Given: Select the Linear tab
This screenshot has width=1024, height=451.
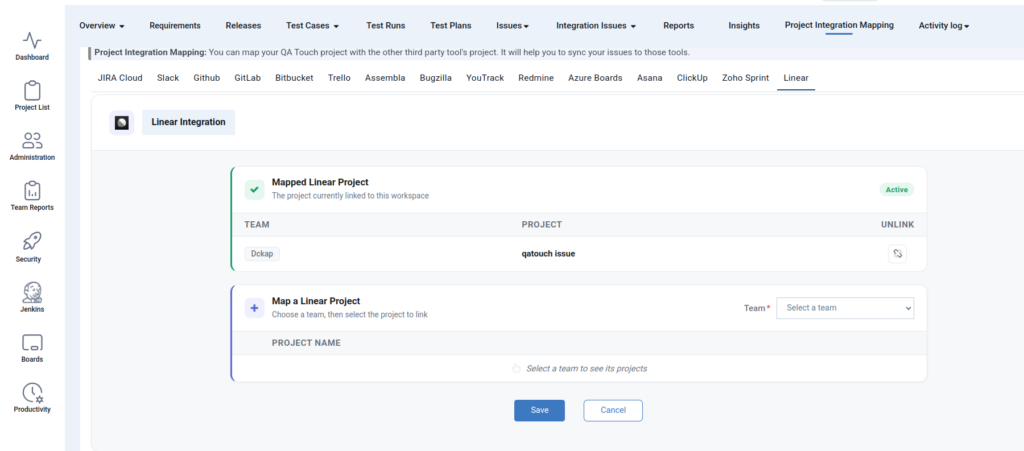Looking at the screenshot, I should pyautogui.click(x=796, y=78).
